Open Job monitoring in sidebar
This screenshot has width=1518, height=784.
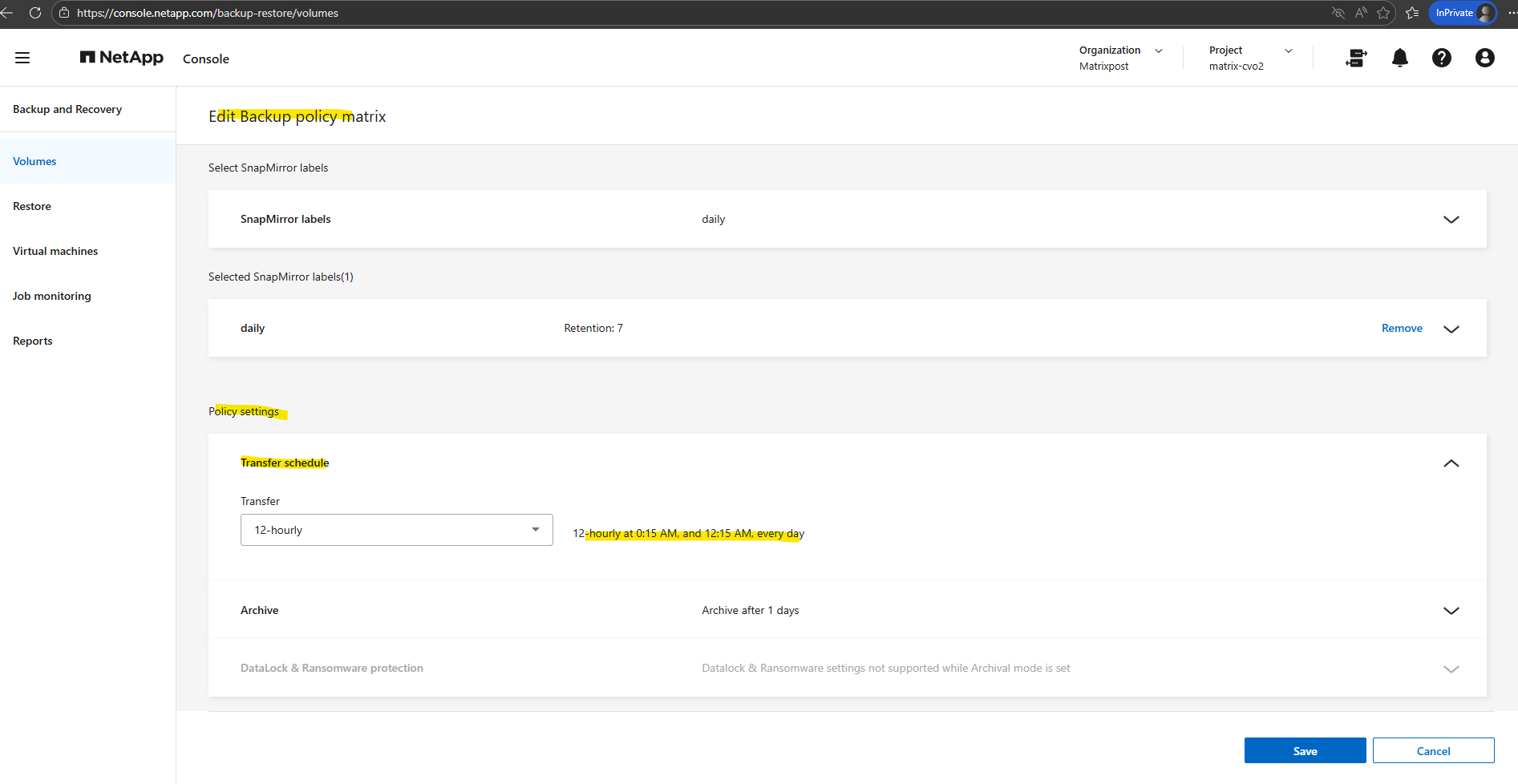(52, 296)
